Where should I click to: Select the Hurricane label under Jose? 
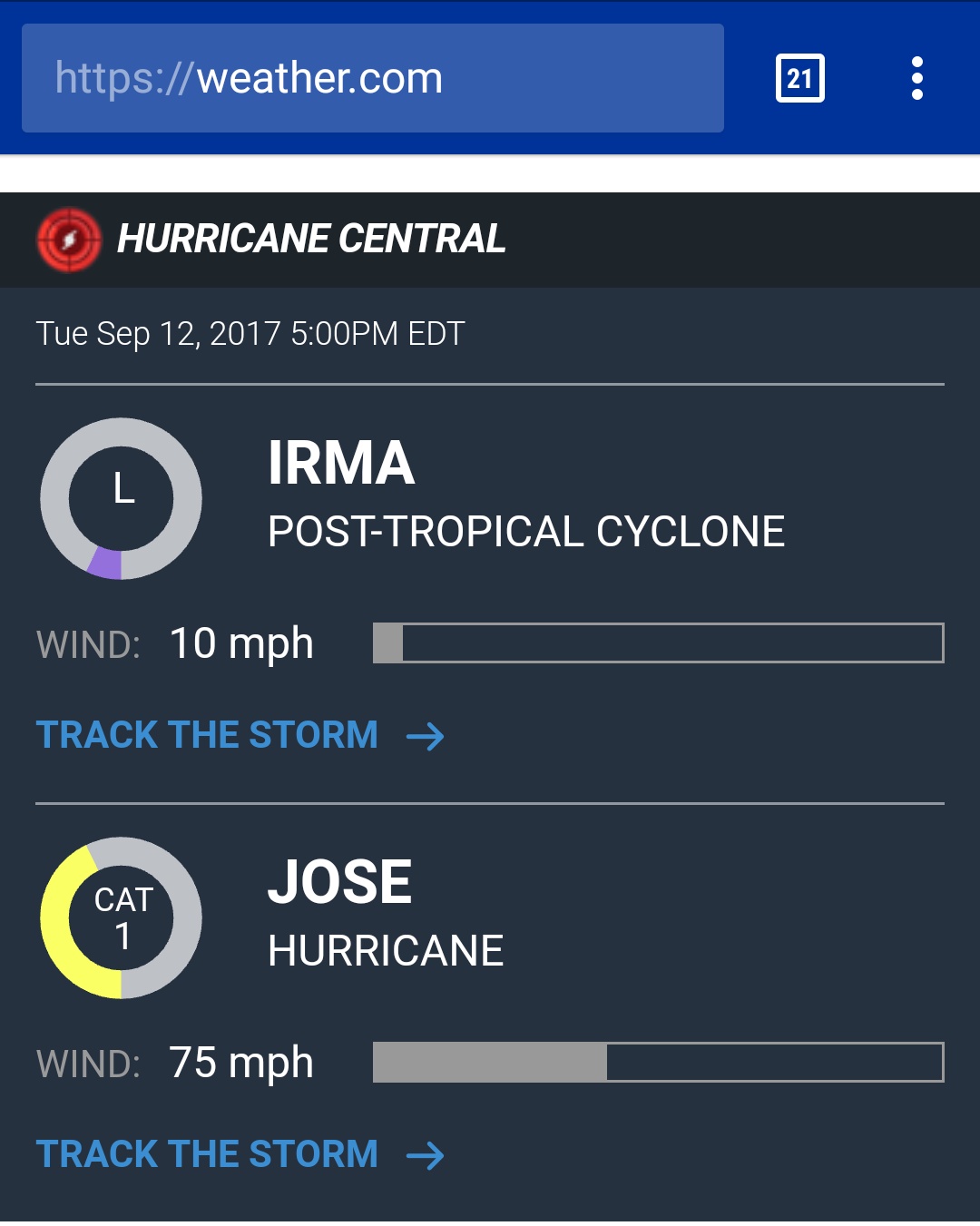386,951
